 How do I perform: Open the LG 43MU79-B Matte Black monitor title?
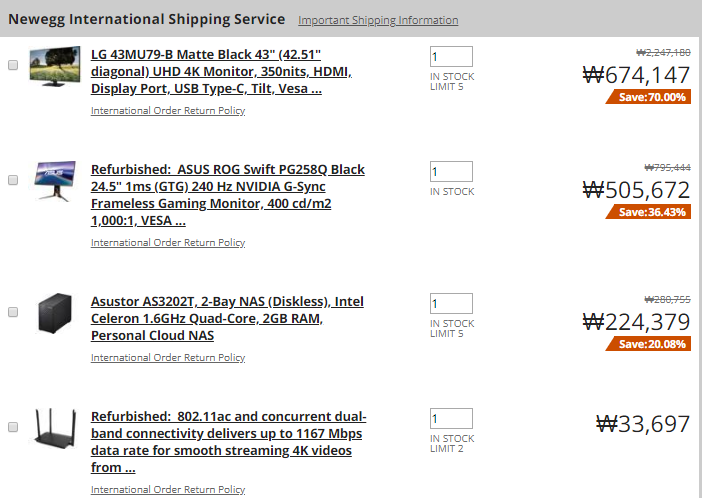tap(221, 71)
